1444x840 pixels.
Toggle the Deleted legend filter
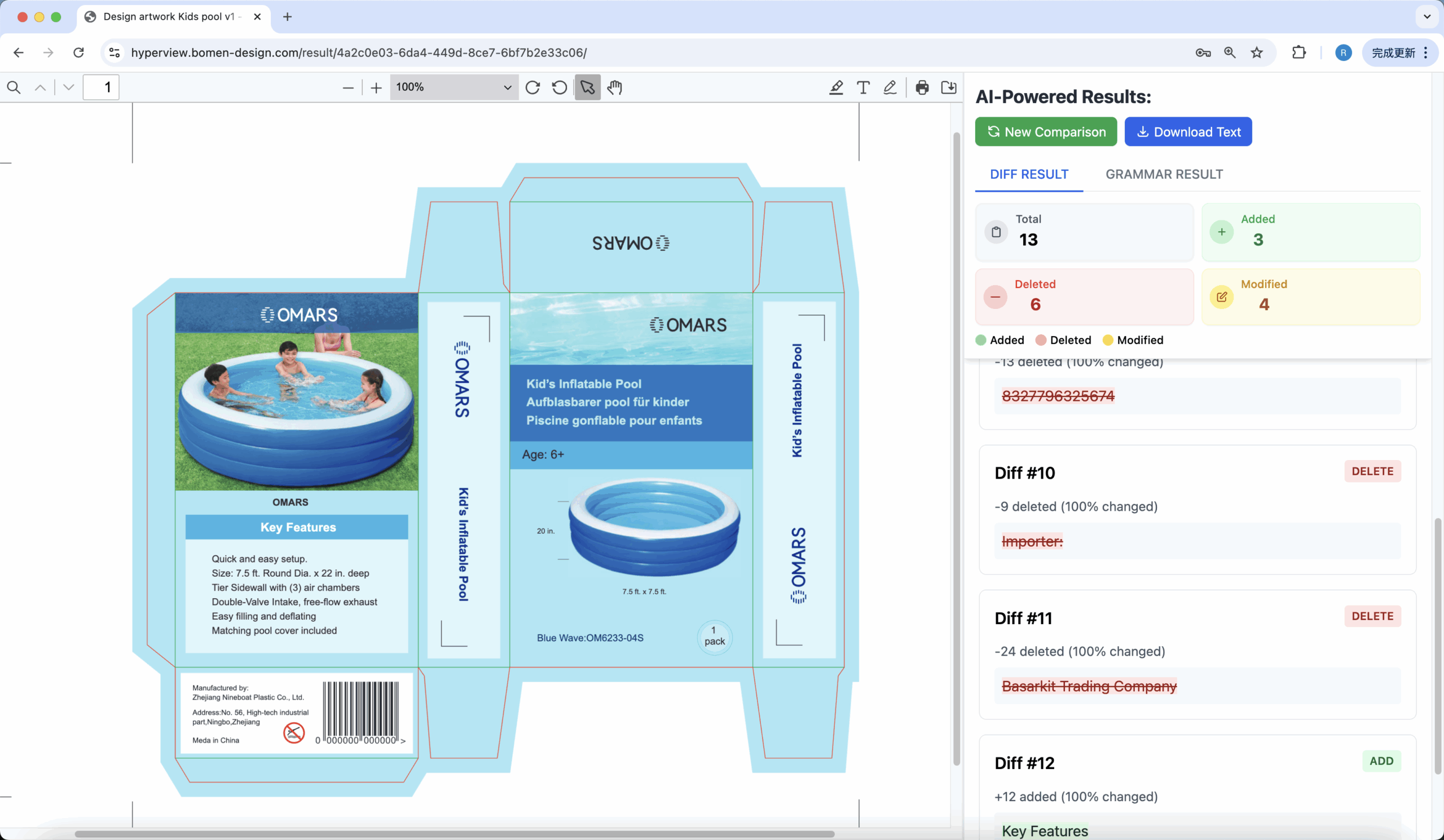click(x=1063, y=340)
